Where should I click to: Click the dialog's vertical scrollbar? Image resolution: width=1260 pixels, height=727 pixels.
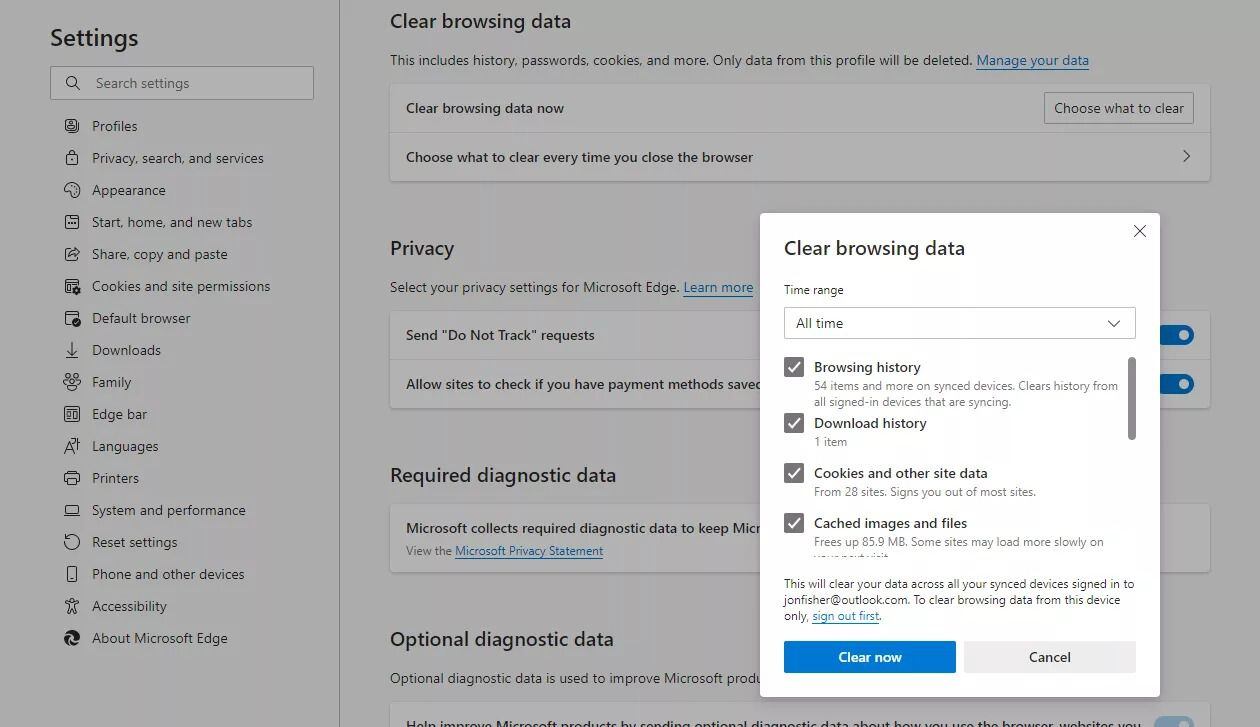(x=1132, y=398)
